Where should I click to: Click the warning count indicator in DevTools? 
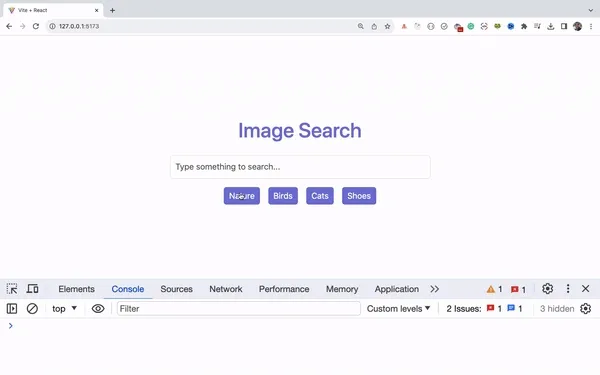[x=494, y=289]
